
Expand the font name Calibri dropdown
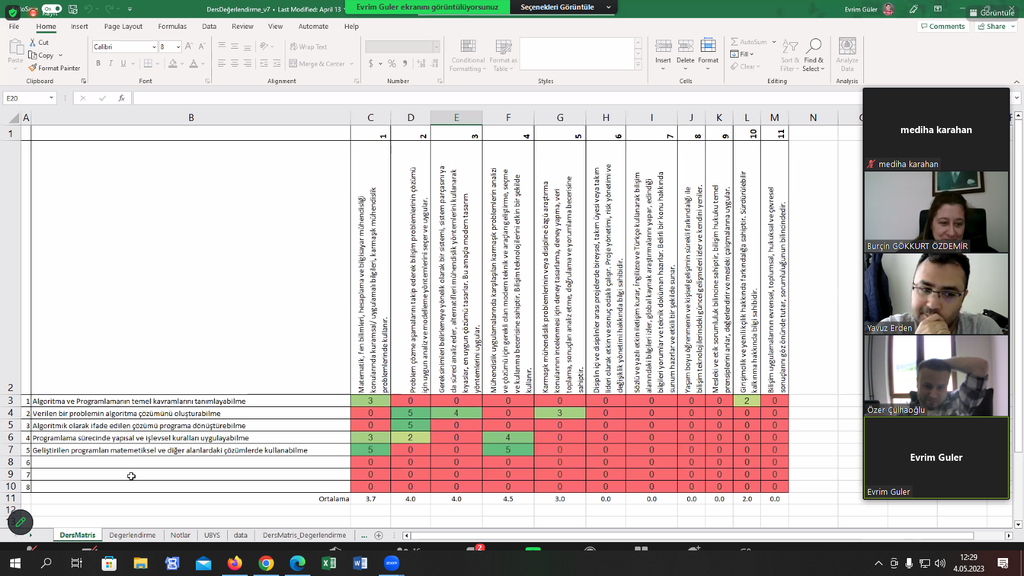154,47
